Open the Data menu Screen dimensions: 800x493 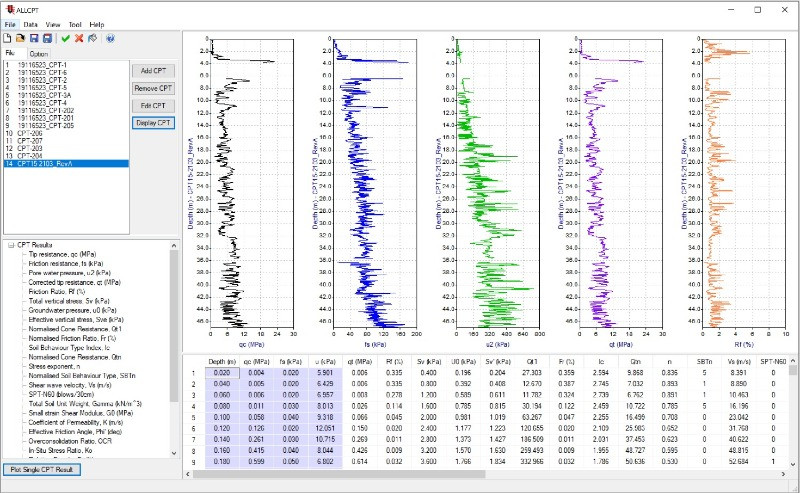pyautogui.click(x=30, y=24)
